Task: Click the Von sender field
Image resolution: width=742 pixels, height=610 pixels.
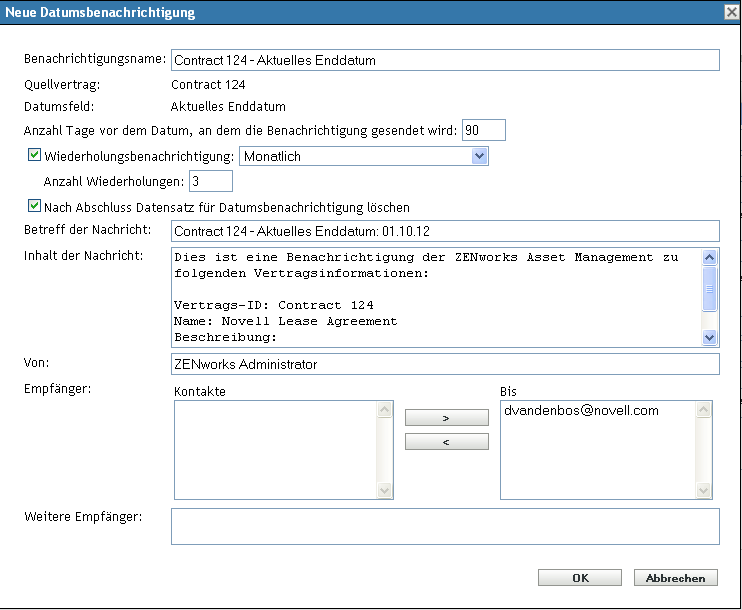Action: click(x=445, y=364)
